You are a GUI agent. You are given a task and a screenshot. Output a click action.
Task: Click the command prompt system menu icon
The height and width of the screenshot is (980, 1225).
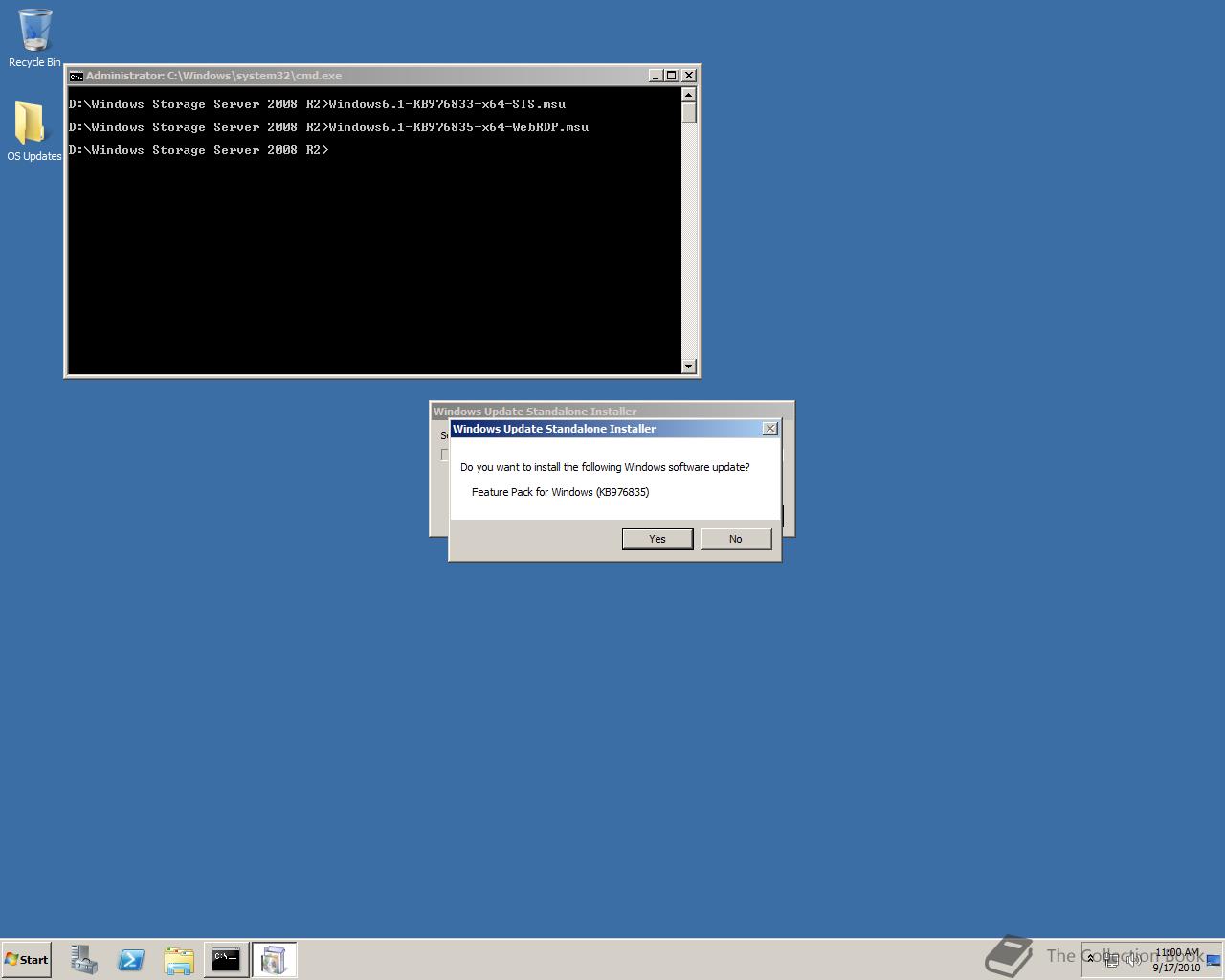(77, 76)
